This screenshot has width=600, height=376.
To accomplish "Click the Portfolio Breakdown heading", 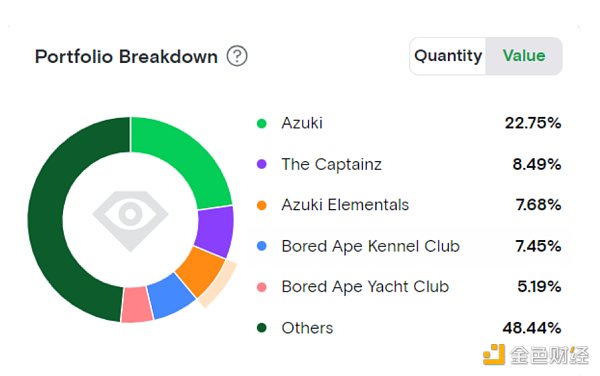I will point(126,57).
